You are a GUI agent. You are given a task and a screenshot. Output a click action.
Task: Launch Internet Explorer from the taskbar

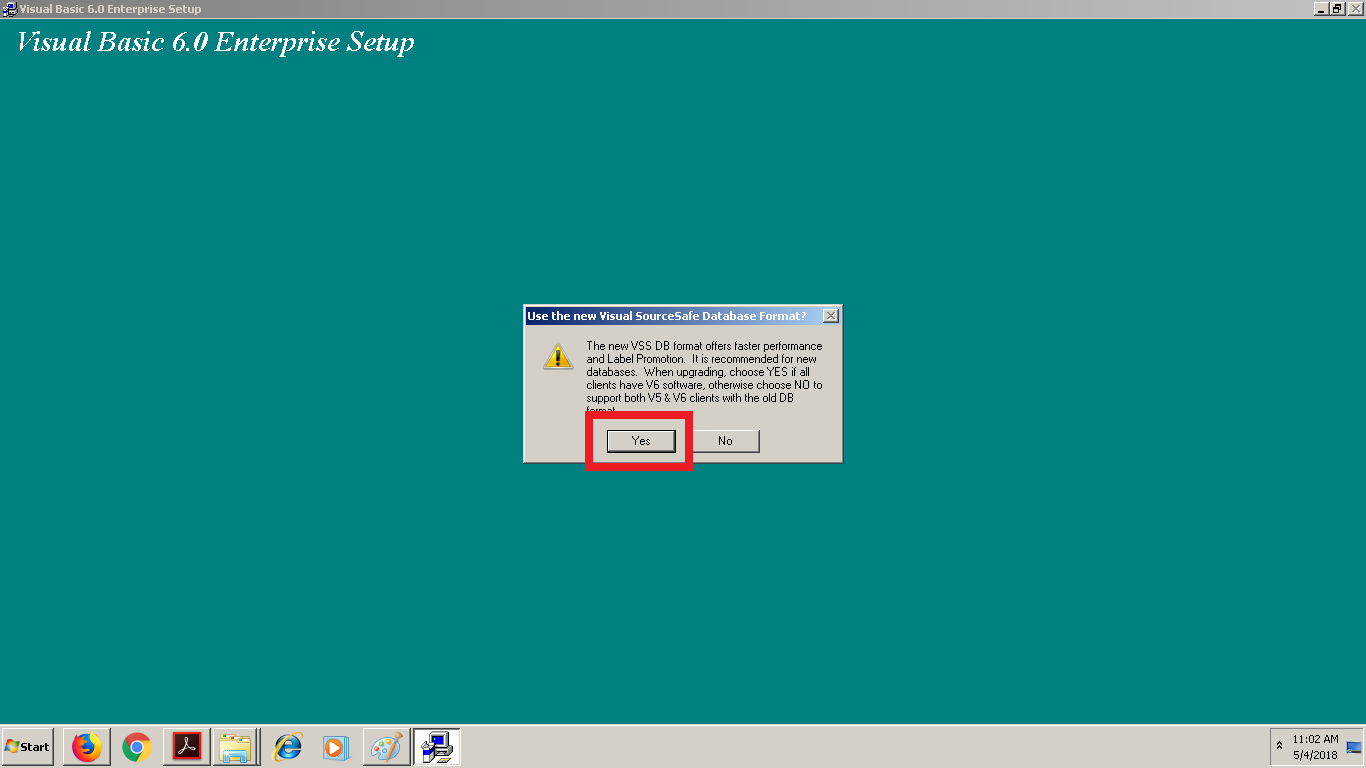click(x=288, y=747)
